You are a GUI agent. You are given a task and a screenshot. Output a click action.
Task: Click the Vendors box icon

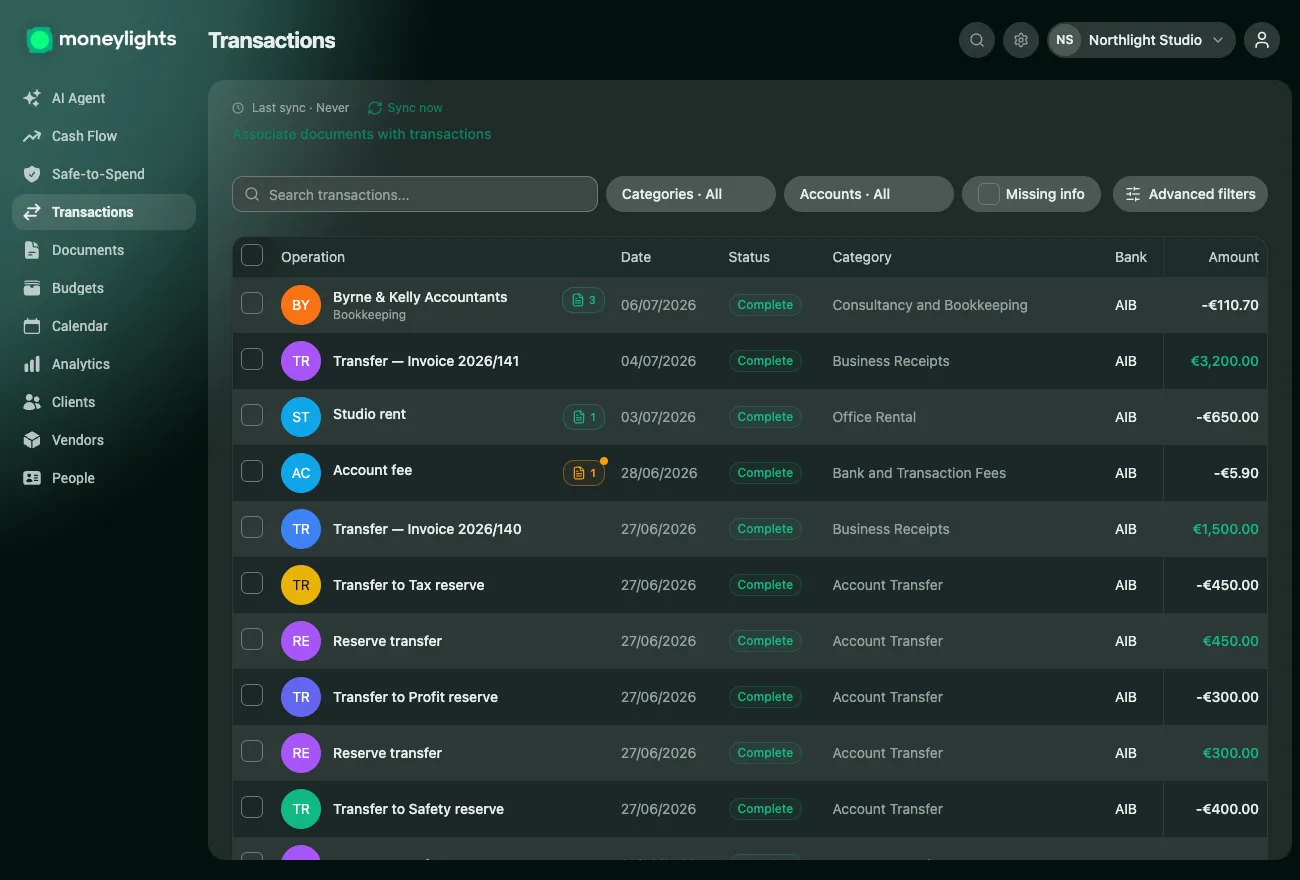pos(32,440)
